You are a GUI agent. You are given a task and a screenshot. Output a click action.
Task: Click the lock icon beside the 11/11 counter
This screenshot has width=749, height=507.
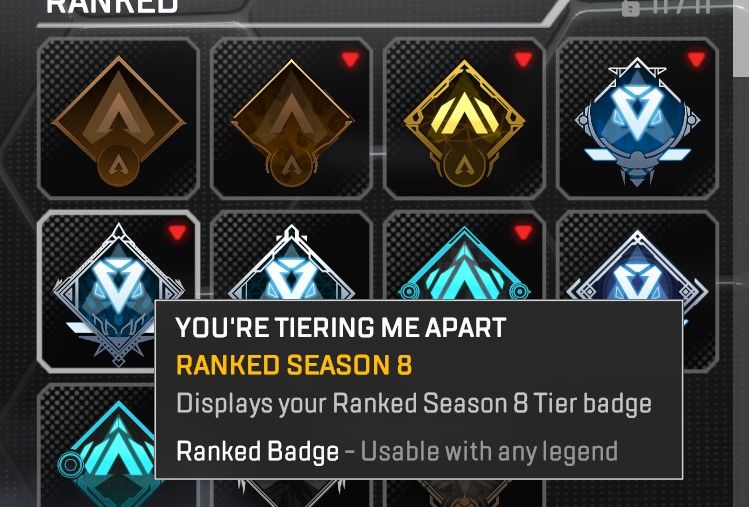point(631,9)
